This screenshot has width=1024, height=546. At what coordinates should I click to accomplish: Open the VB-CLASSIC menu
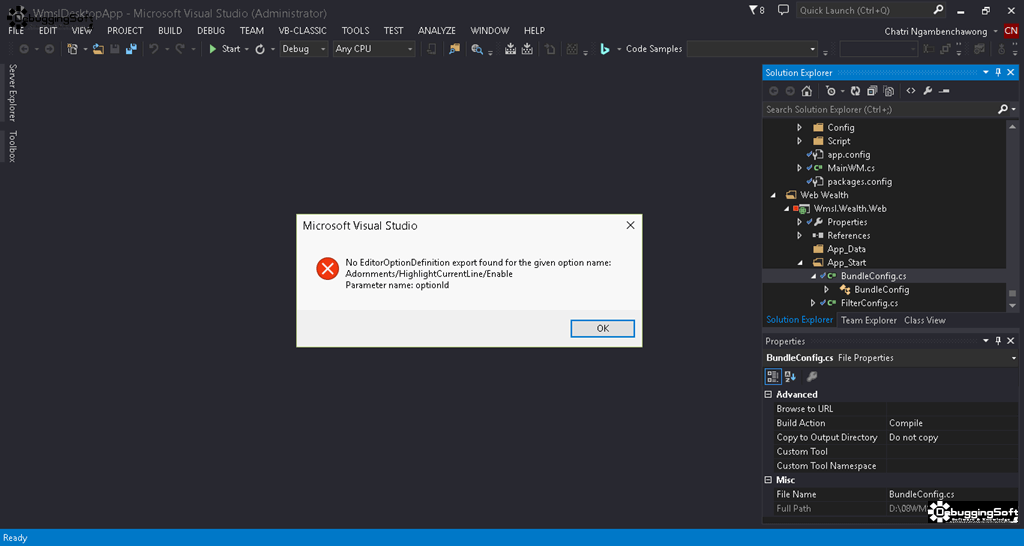point(302,31)
